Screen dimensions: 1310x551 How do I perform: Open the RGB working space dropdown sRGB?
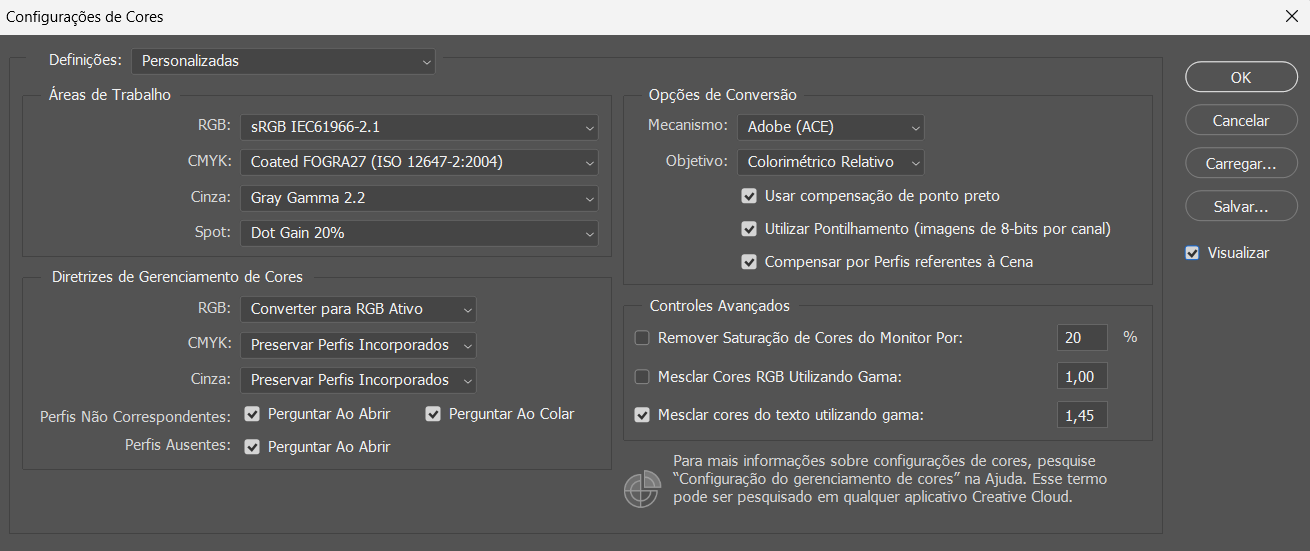pyautogui.click(x=419, y=128)
